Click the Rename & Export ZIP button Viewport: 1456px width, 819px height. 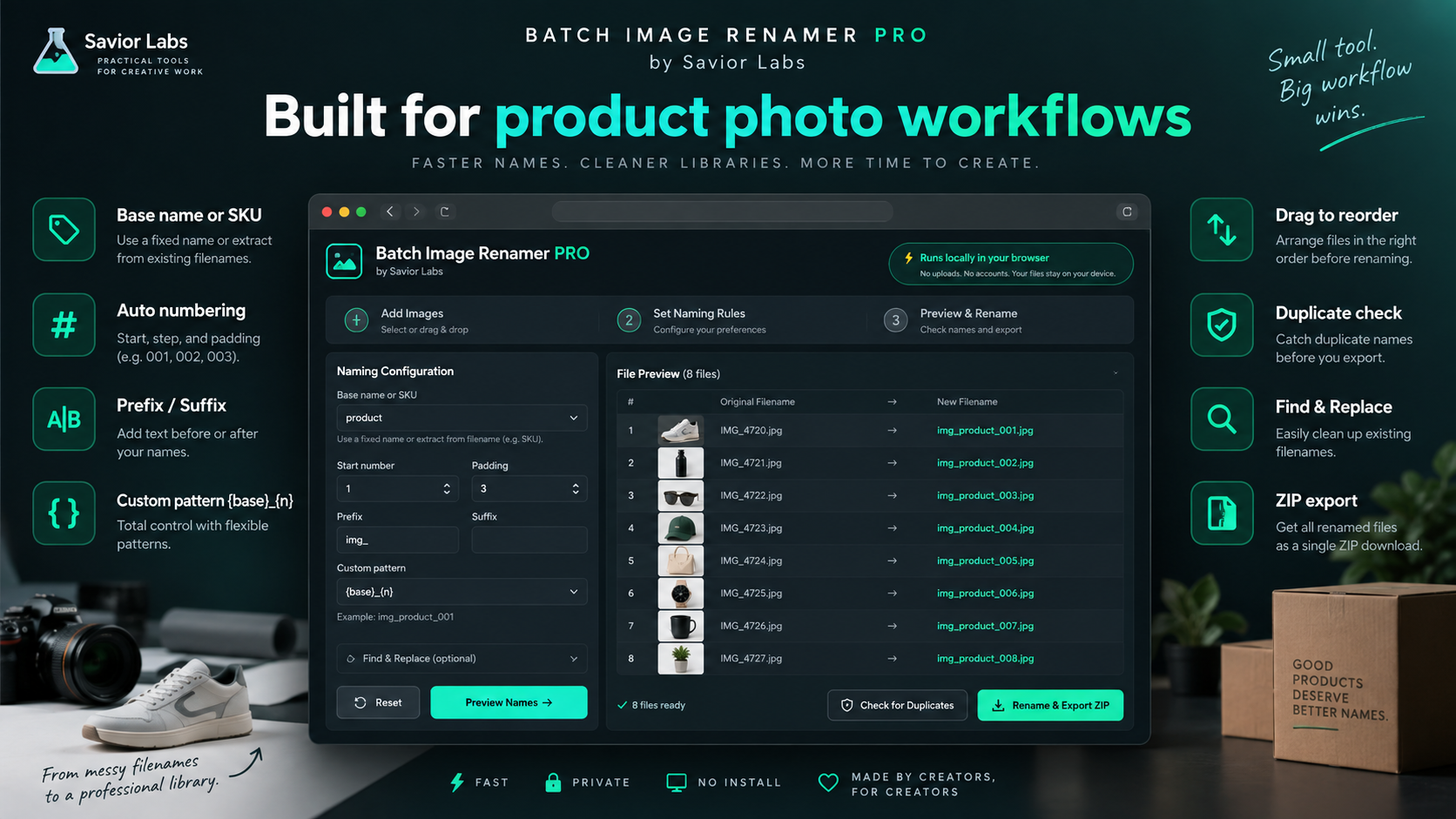[1050, 705]
